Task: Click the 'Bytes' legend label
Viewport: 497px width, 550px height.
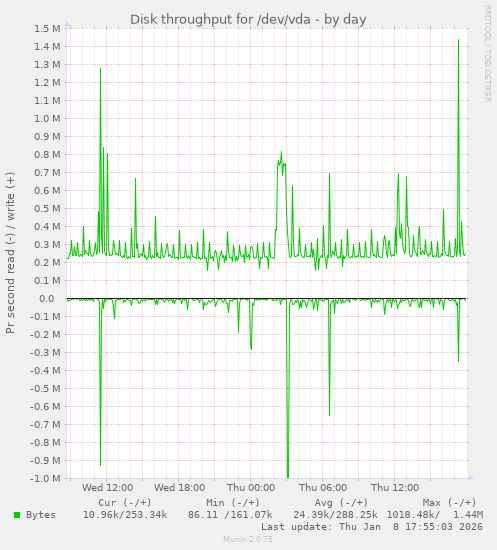Action: tap(41, 515)
